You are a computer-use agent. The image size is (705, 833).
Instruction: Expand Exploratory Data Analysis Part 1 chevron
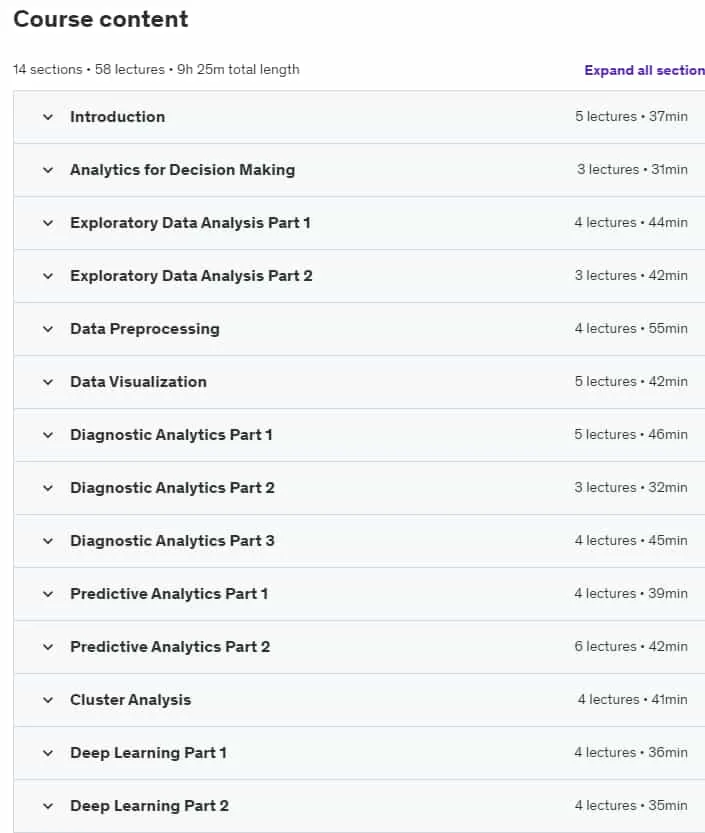click(48, 223)
